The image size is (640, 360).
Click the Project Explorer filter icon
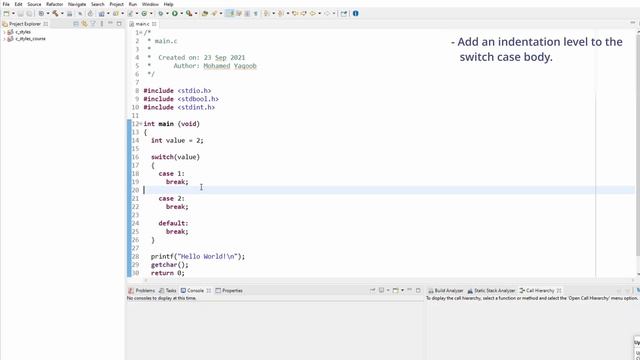click(93, 24)
